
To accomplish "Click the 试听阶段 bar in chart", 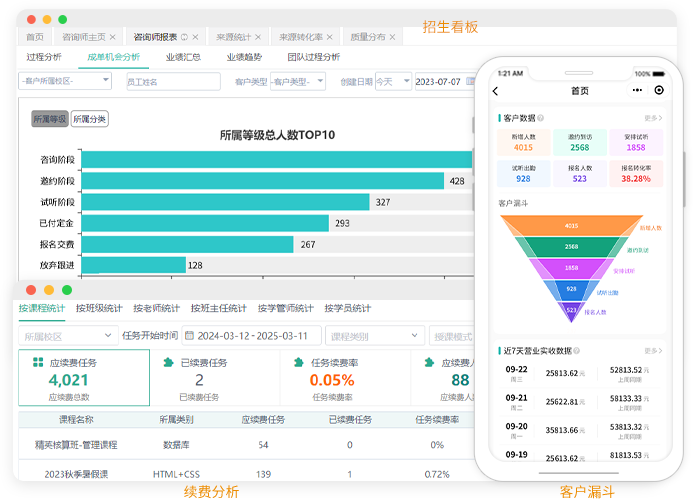I will tap(225, 202).
